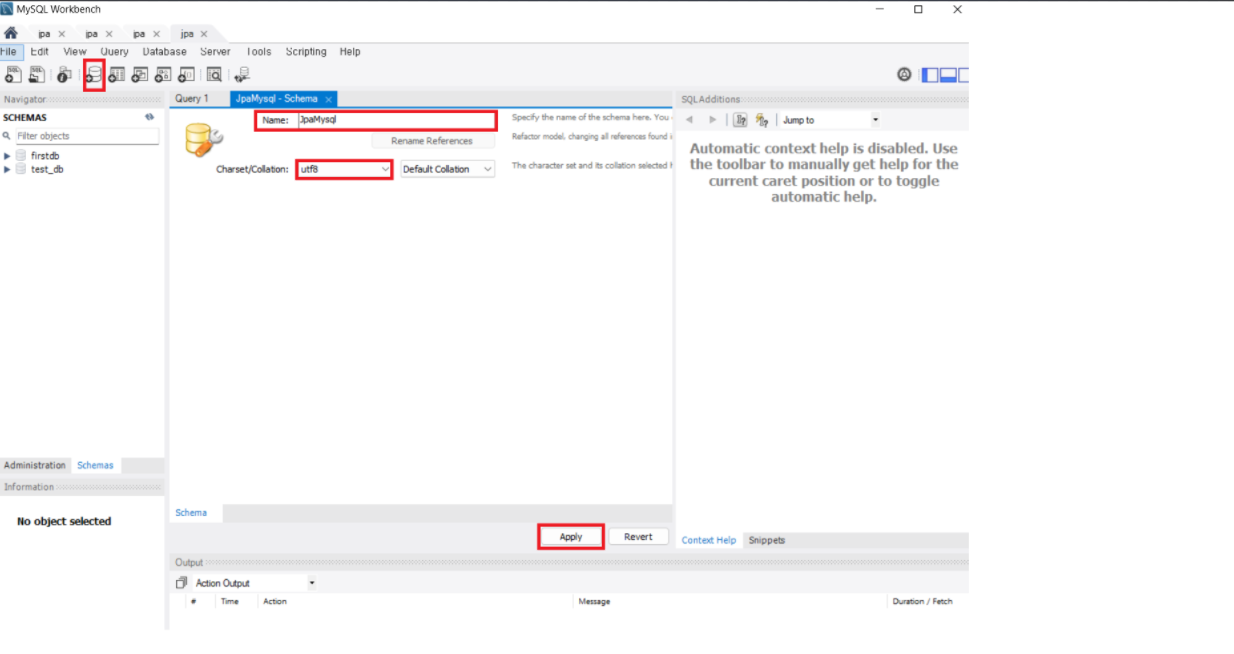Click the schema Name input field
1234x654 pixels.
click(x=395, y=120)
